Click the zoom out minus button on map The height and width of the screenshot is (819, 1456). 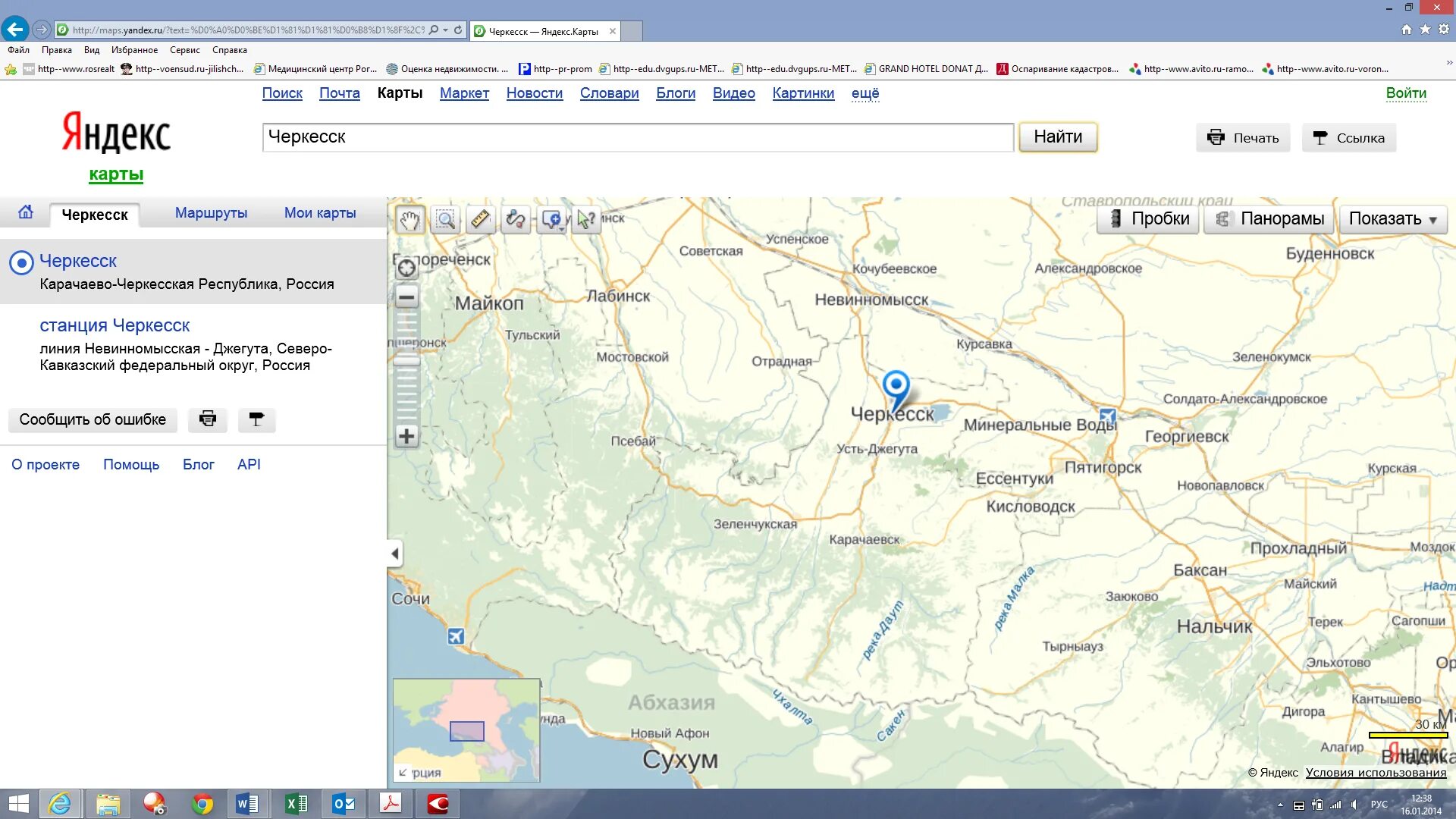(407, 296)
